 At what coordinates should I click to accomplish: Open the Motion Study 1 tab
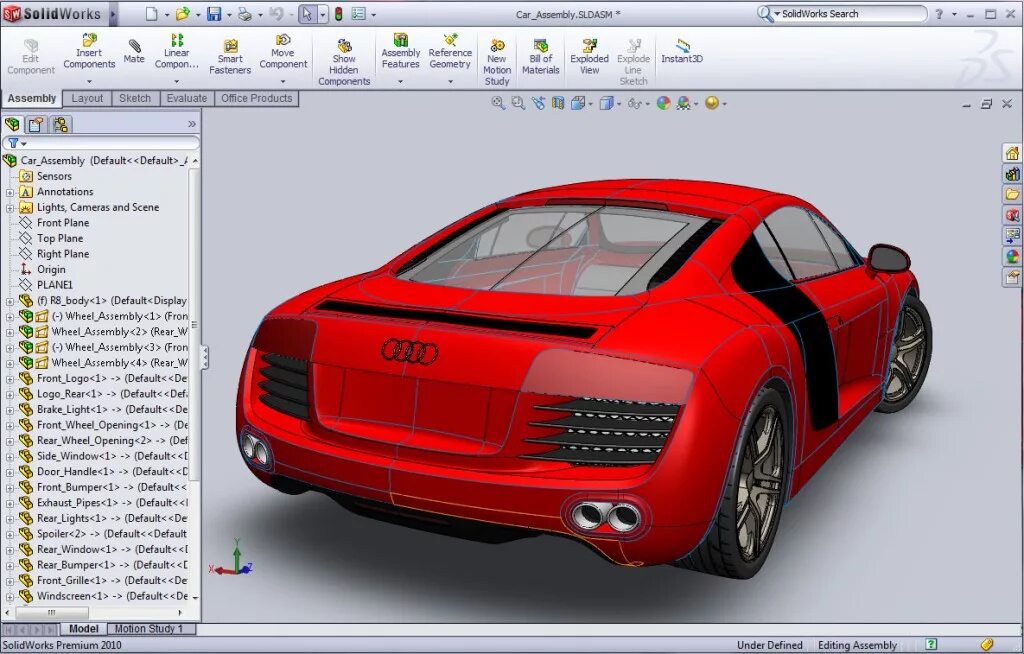[x=148, y=629]
